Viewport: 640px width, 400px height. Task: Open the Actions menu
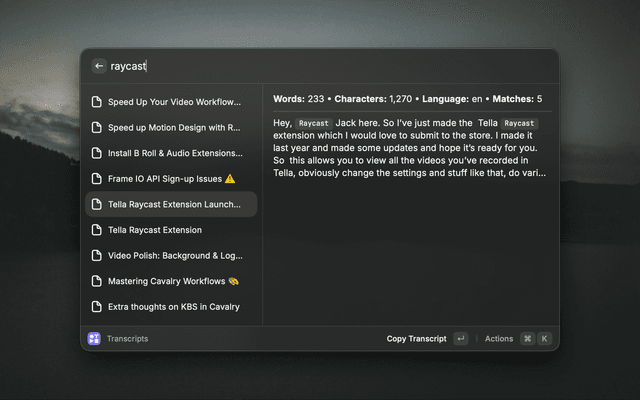498,339
